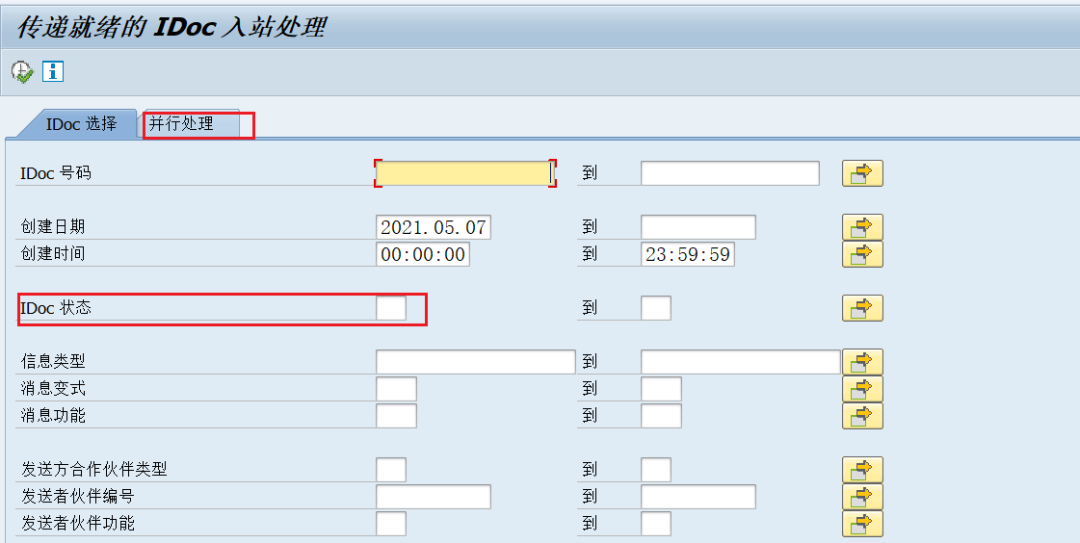Image resolution: width=1080 pixels, height=543 pixels.
Task: Click the IDoc 状态 from input field
Action: pyautogui.click(x=391, y=309)
